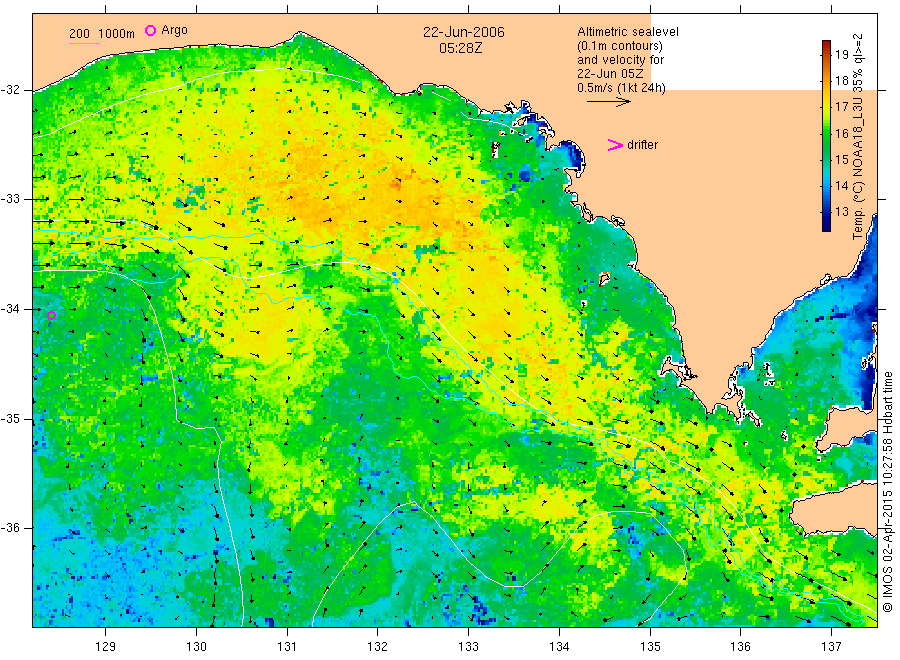The width and height of the screenshot is (900, 660).
Task: Click the longitude label 132
Action: click(378, 647)
